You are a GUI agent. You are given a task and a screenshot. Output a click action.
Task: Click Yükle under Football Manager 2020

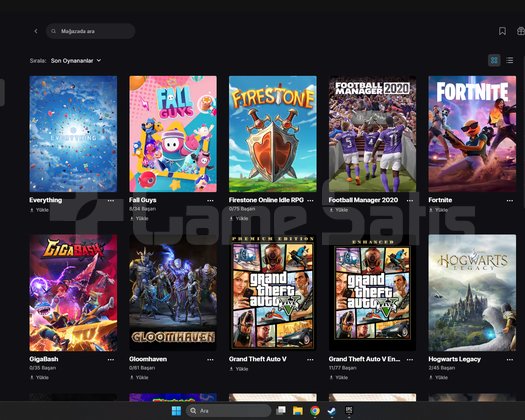click(339, 210)
